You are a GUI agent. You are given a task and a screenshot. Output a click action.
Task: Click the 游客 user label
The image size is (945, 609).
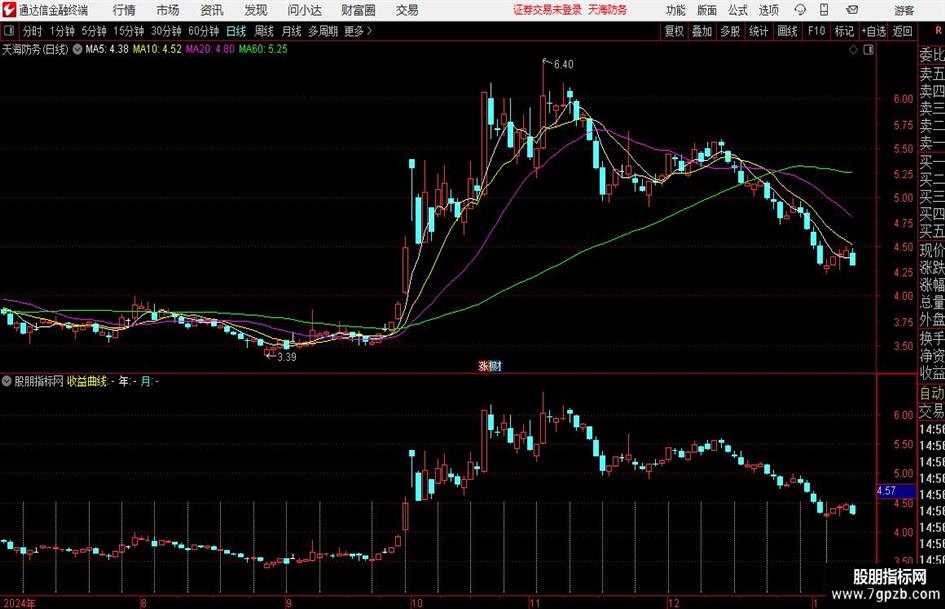[904, 10]
